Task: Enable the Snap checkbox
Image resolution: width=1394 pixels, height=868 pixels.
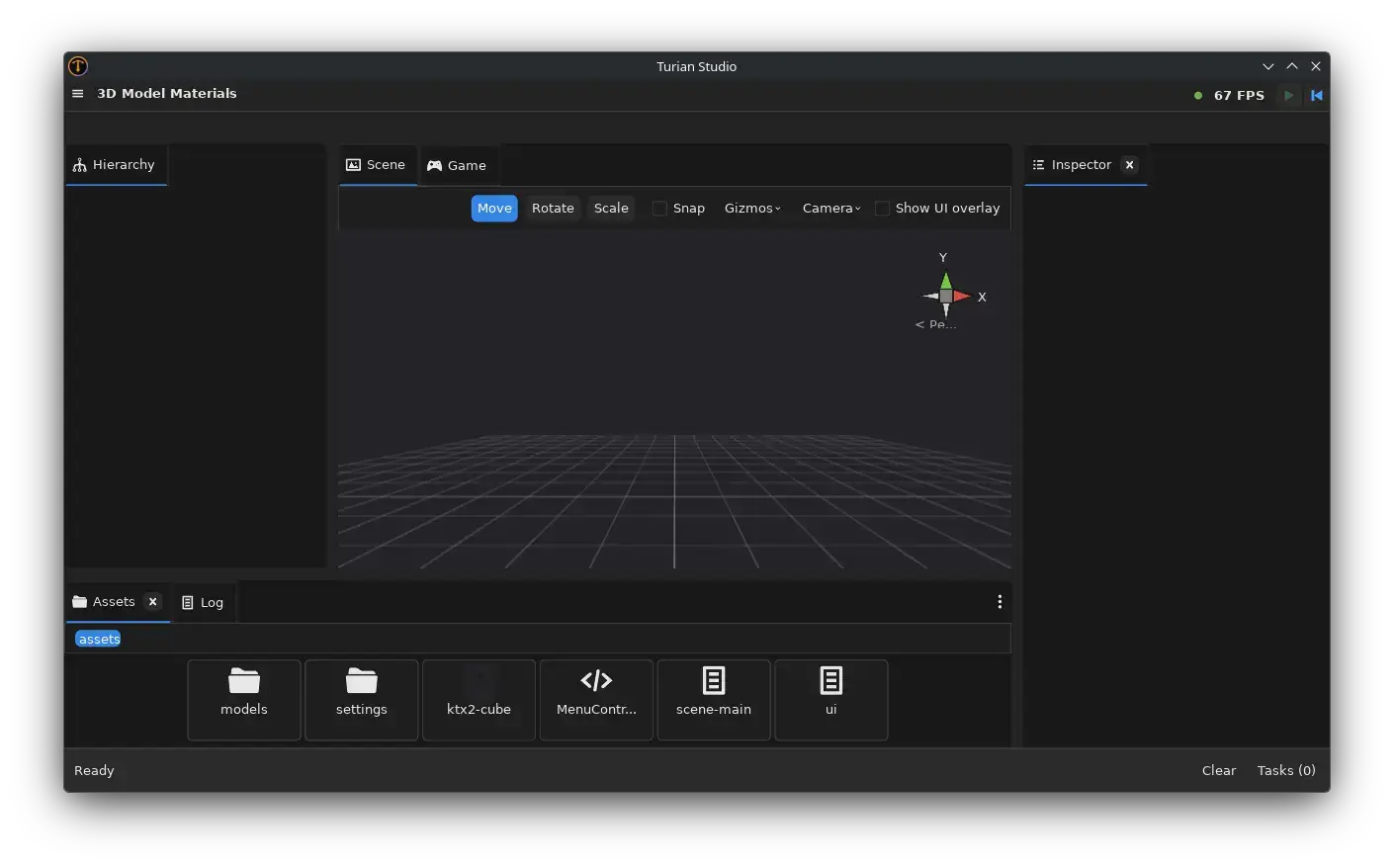Action: coord(659,209)
